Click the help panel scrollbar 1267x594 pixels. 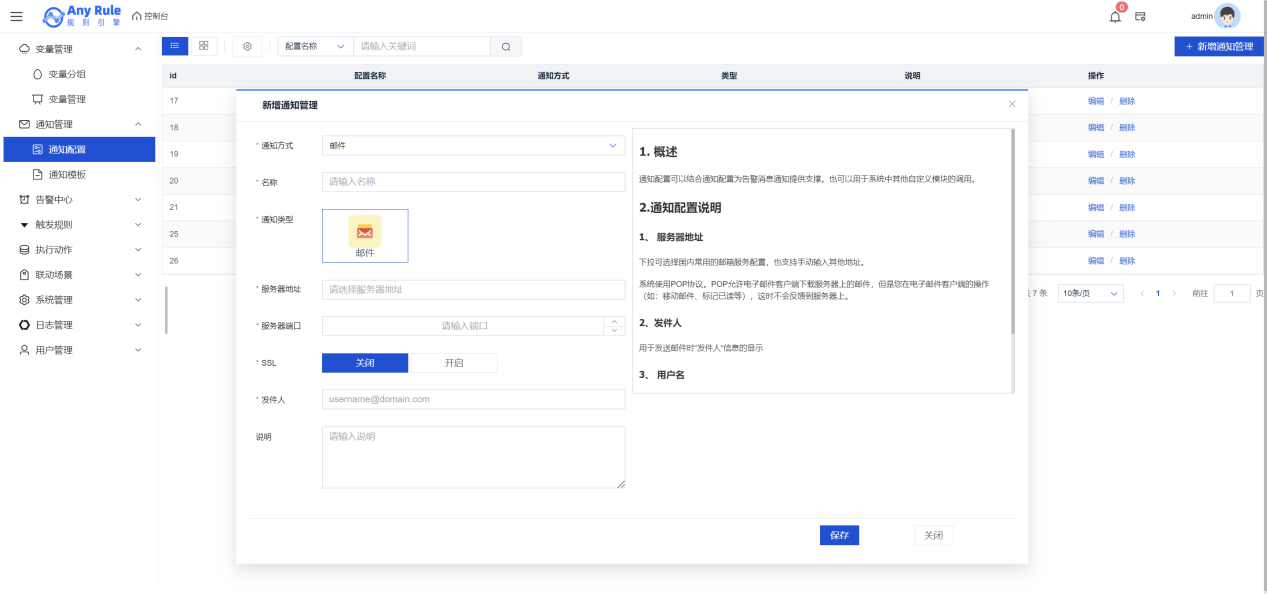pyautogui.click(x=1012, y=232)
